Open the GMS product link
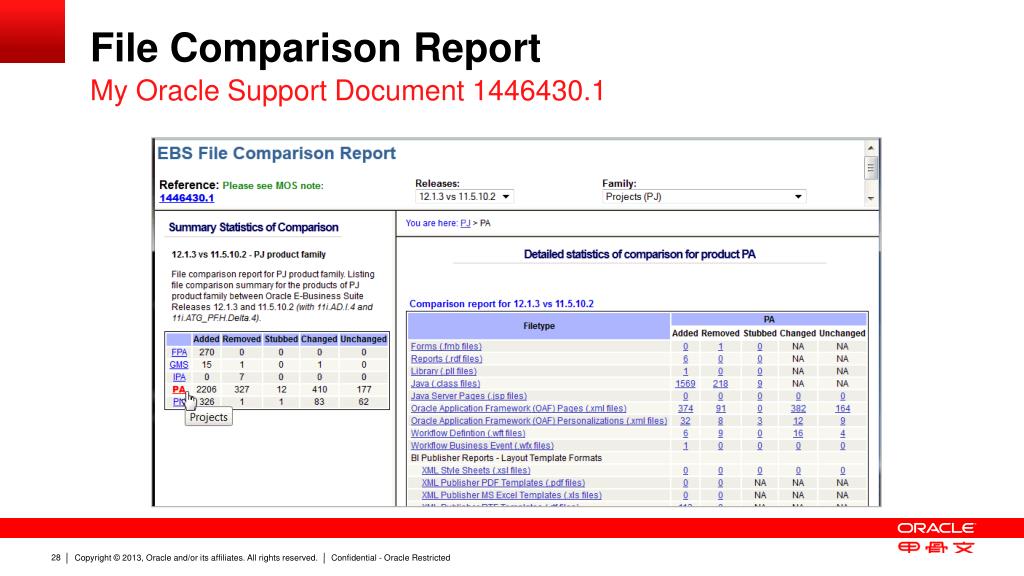The height and width of the screenshot is (576, 1024). [179, 364]
